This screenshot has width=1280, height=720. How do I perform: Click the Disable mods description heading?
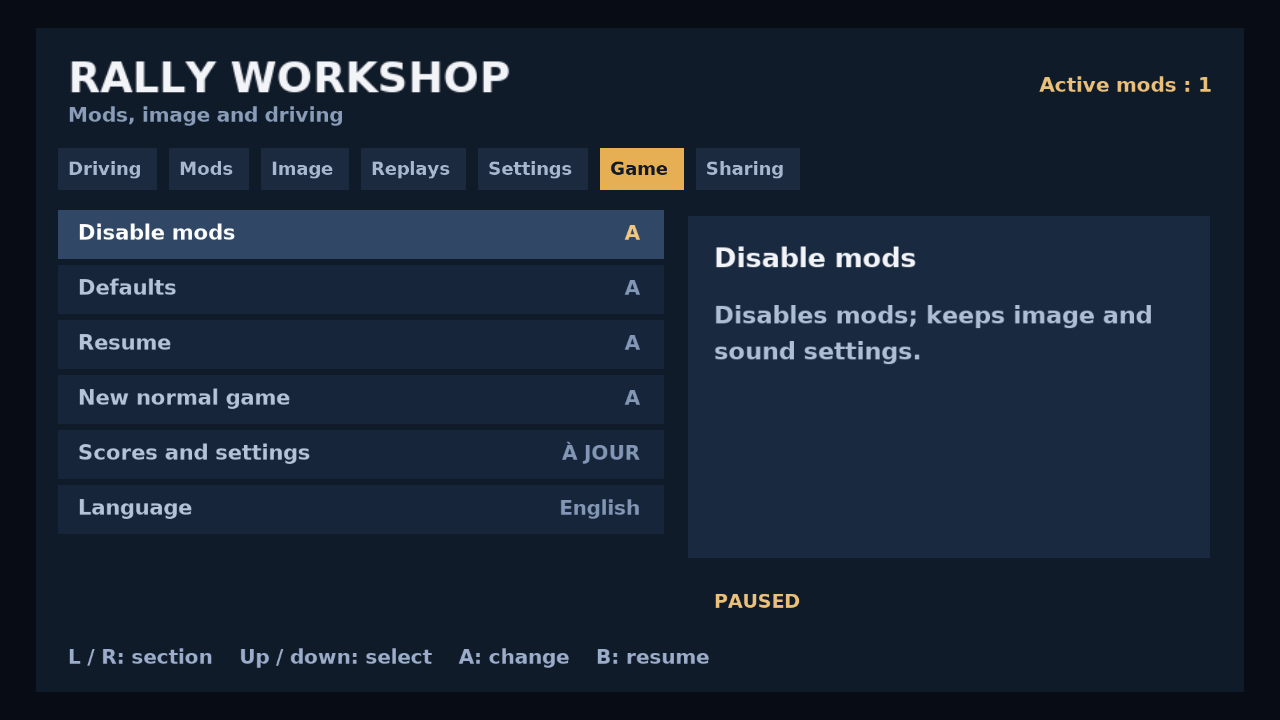815,258
